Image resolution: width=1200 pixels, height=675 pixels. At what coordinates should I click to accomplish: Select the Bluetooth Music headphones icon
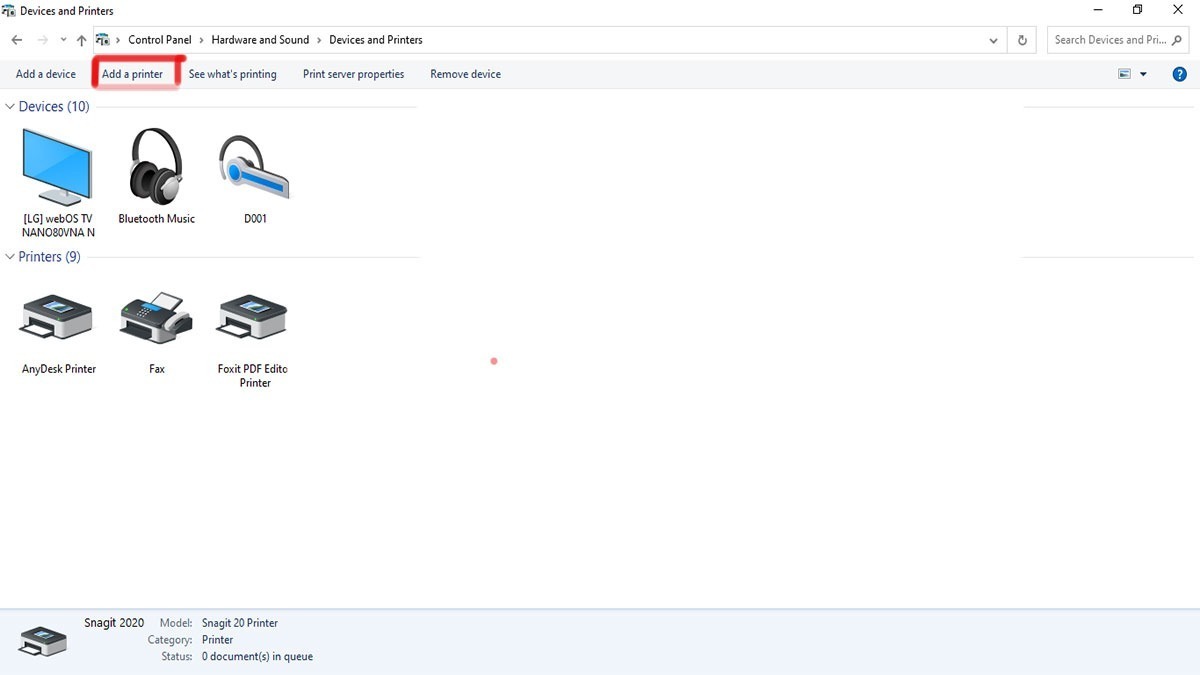(156, 167)
